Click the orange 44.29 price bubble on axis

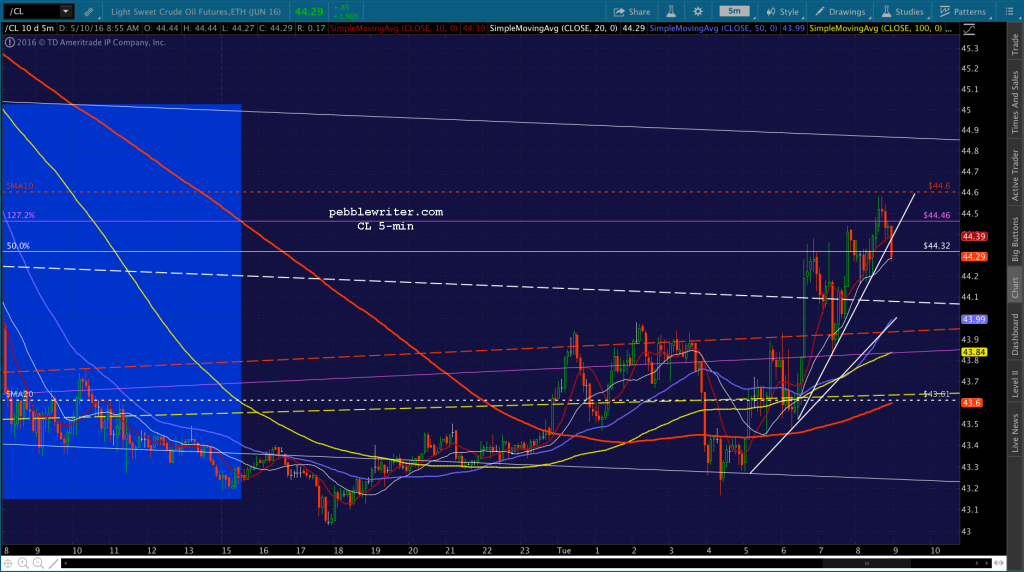(974, 257)
